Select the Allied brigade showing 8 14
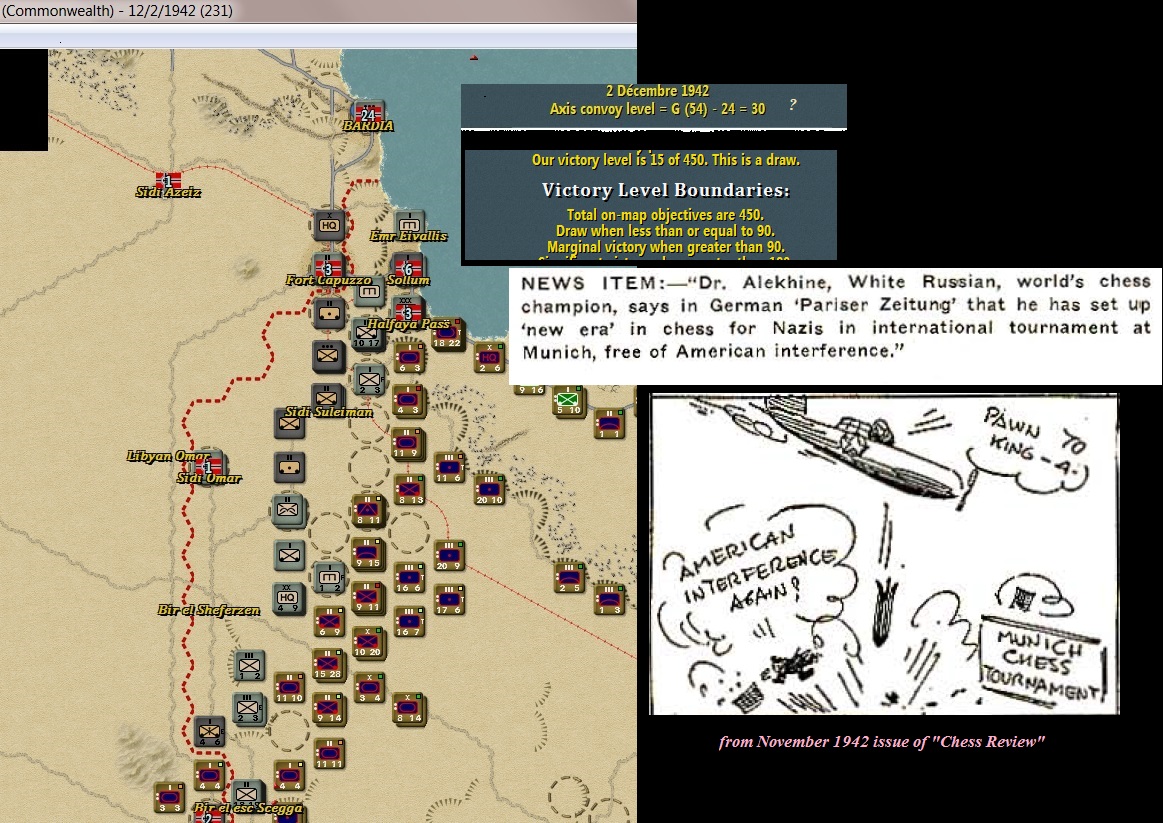 [409, 707]
